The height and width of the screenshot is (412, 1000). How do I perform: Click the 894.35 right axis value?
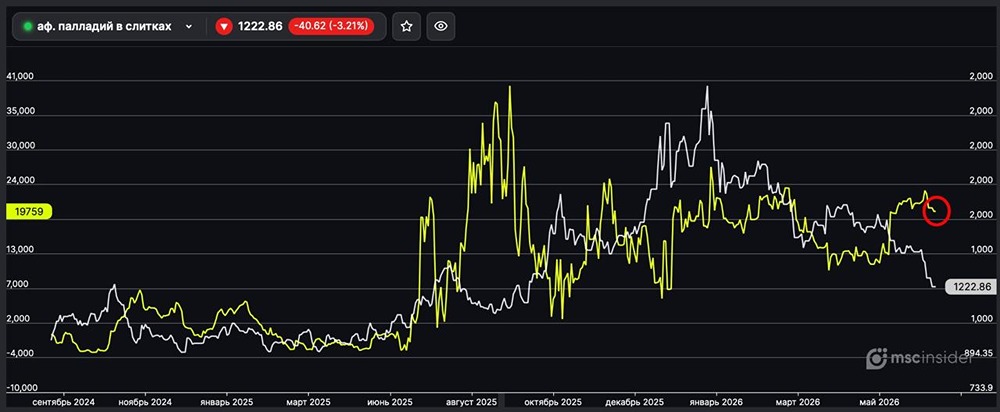(x=978, y=353)
